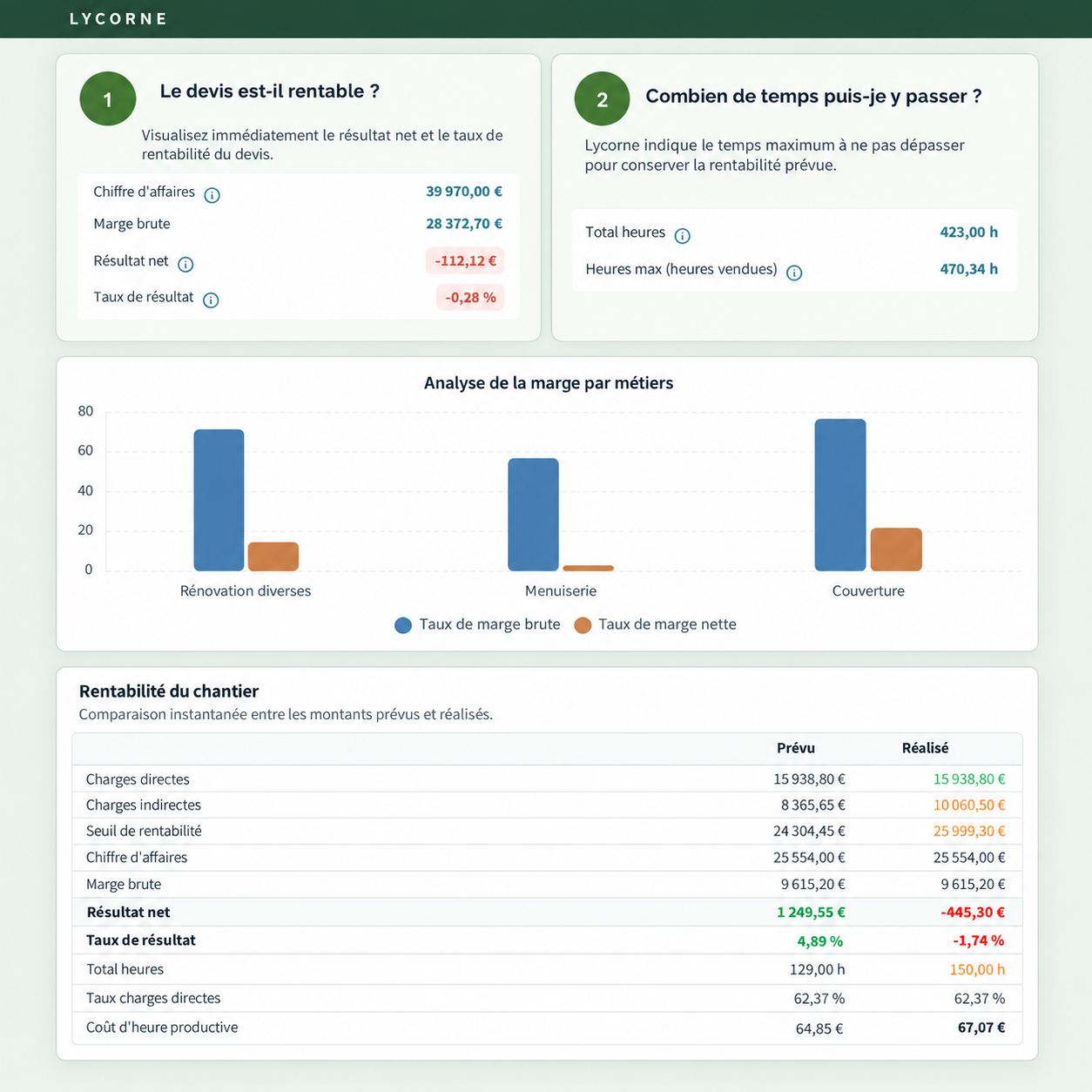This screenshot has height=1092, width=1092.
Task: Click the orange legend dot for marge nette
Action: pyautogui.click(x=583, y=625)
